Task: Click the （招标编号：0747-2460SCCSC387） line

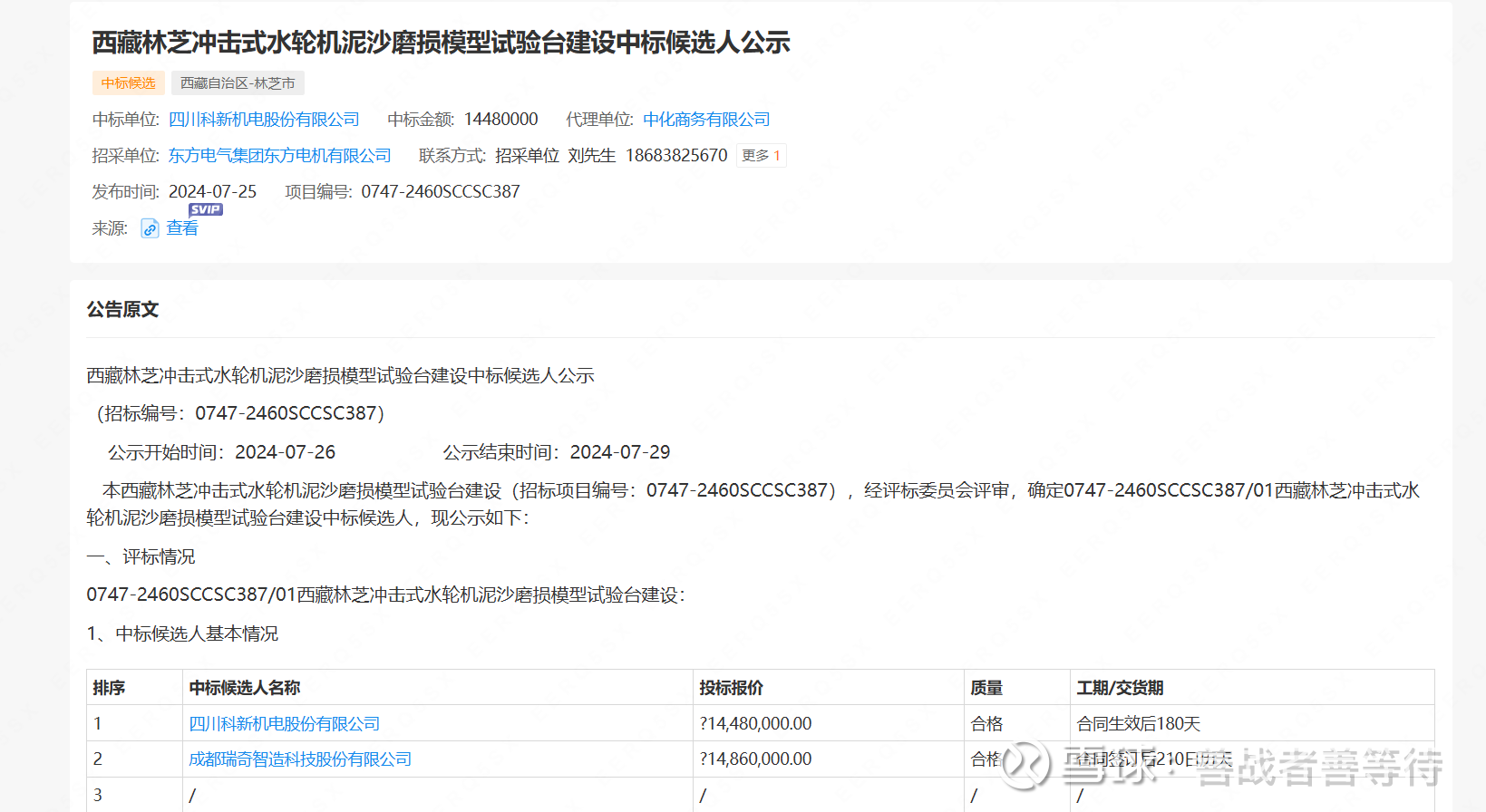Action: pyautogui.click(x=240, y=413)
